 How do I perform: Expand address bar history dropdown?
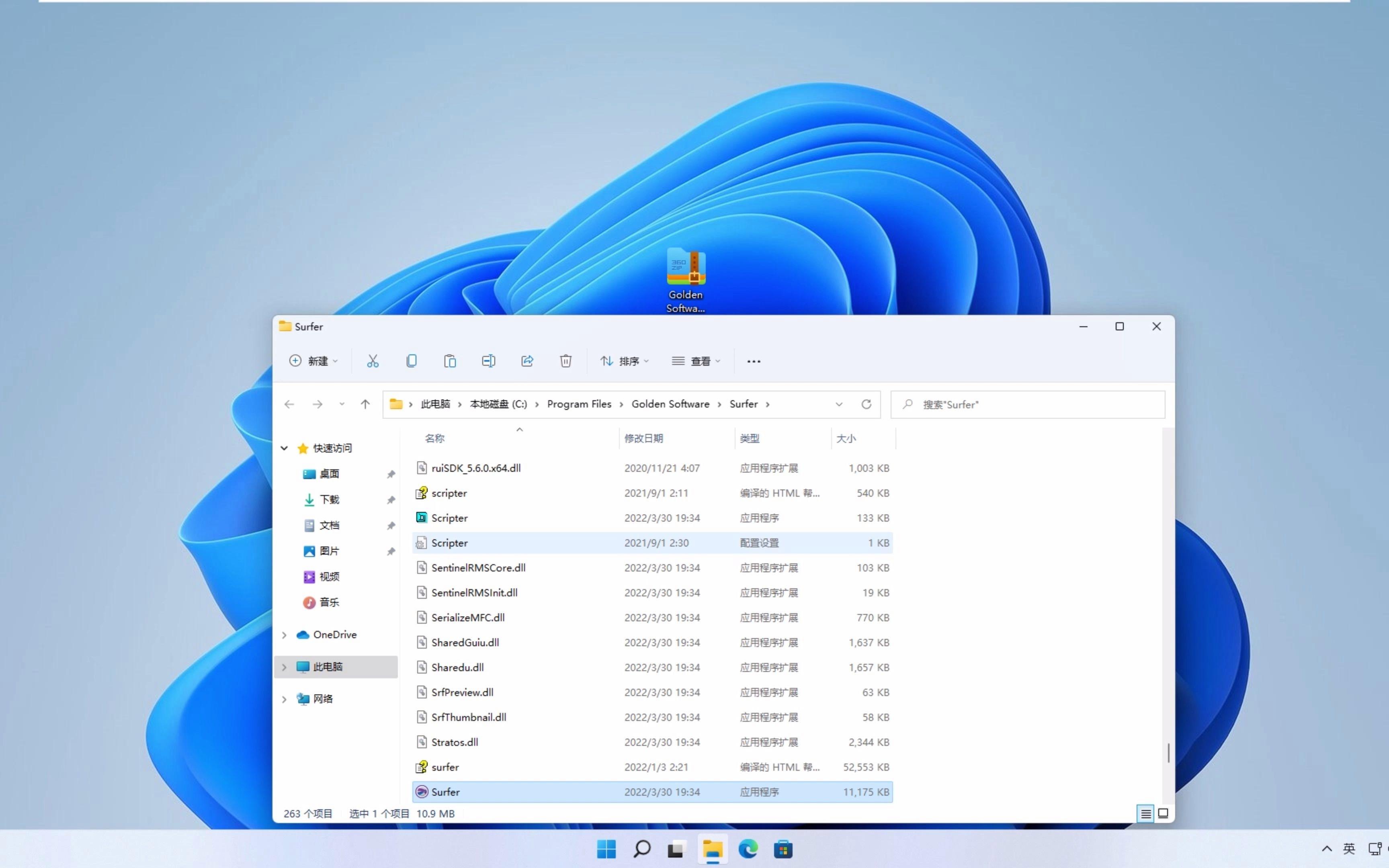[839, 404]
